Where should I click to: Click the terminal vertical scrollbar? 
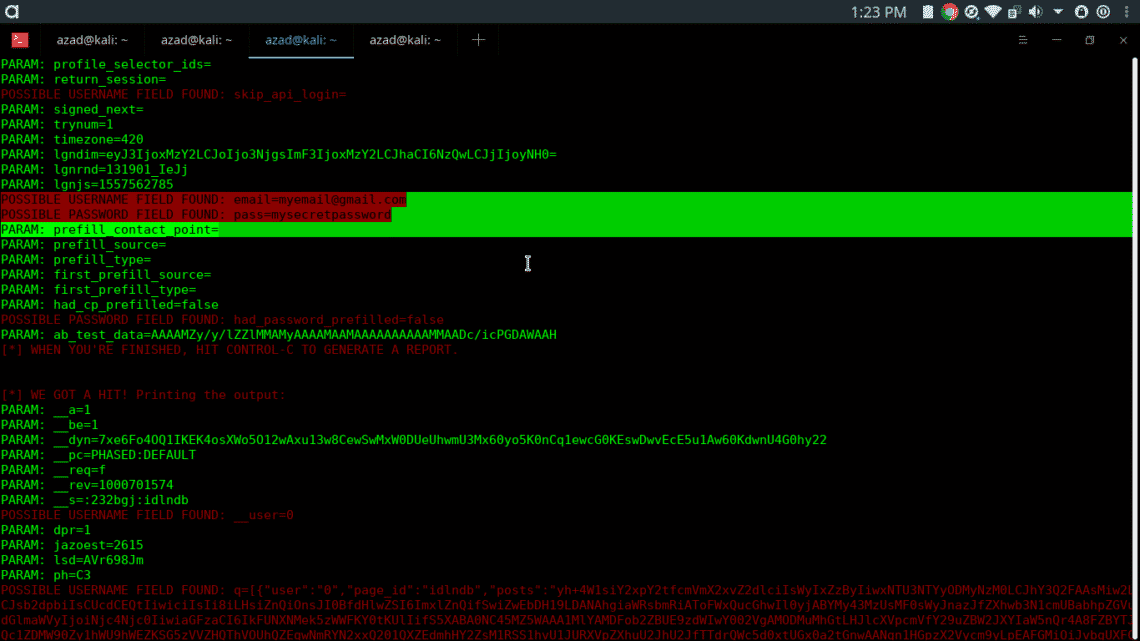(1135, 349)
